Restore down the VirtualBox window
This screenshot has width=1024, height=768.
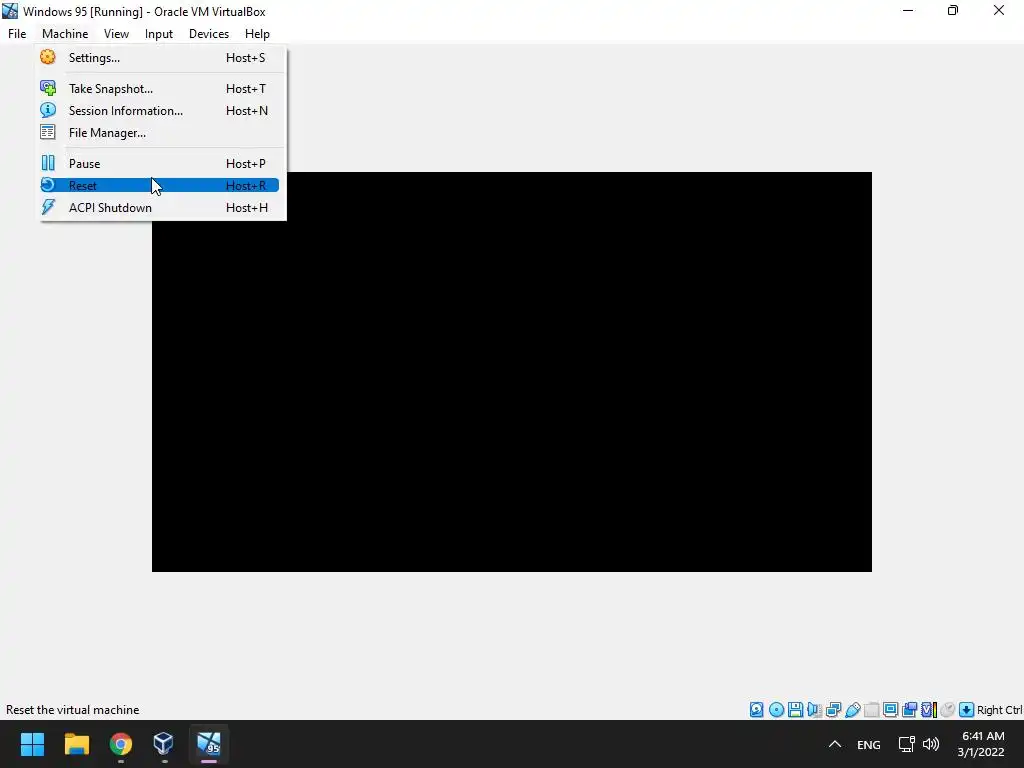point(953,11)
